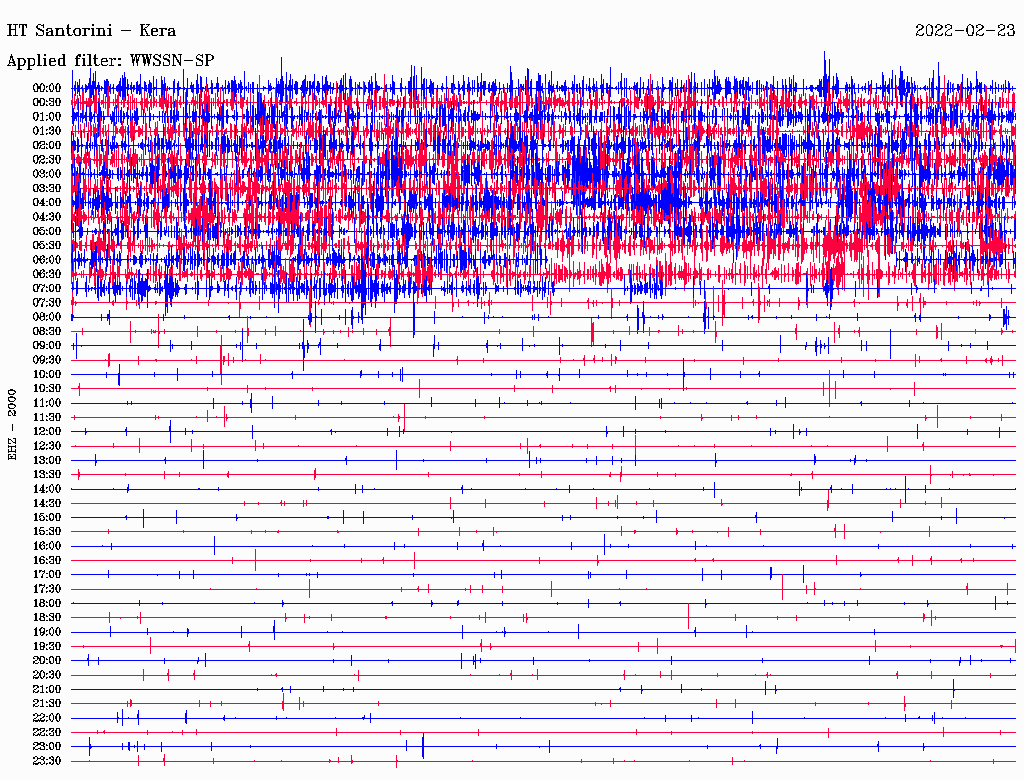Select the 02:00 time label

click(47, 146)
